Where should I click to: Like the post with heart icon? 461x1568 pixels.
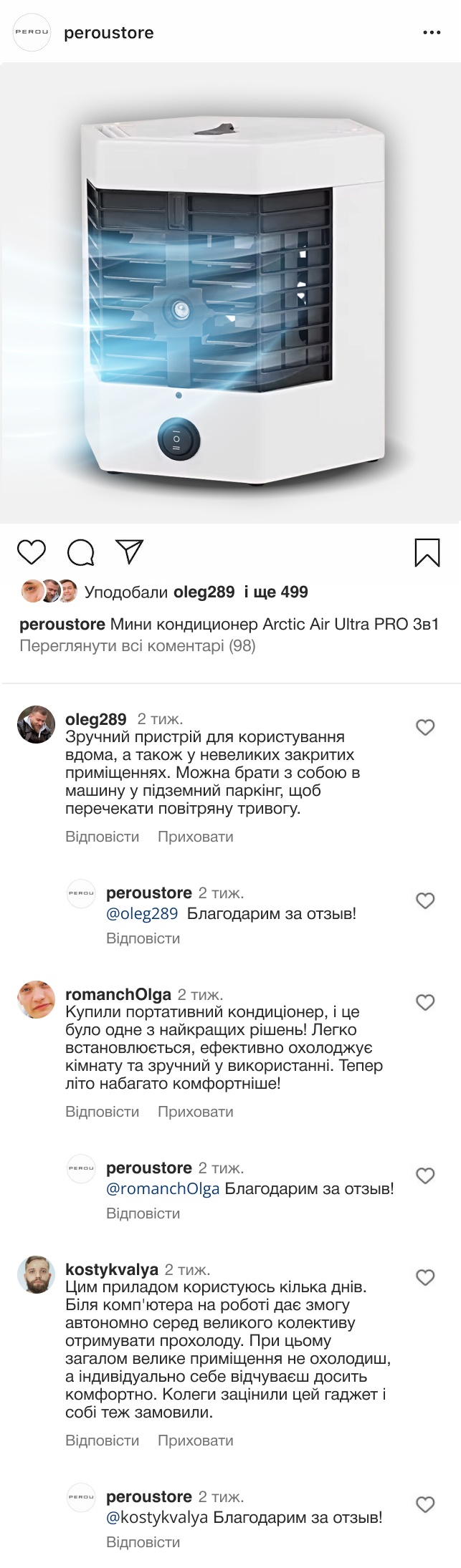pyautogui.click(x=32, y=552)
